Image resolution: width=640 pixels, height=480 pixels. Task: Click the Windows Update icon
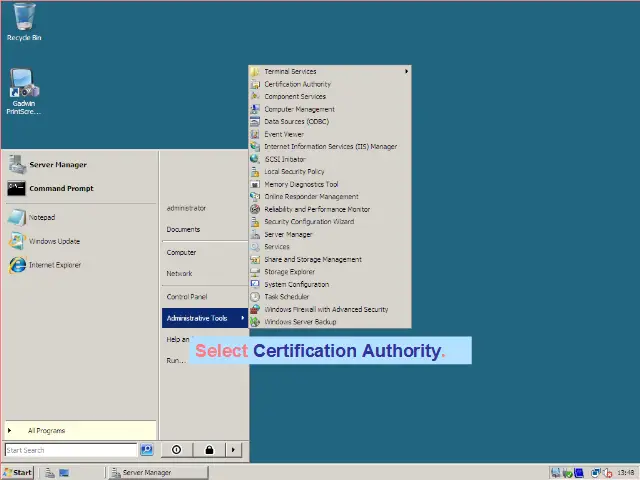coord(17,241)
